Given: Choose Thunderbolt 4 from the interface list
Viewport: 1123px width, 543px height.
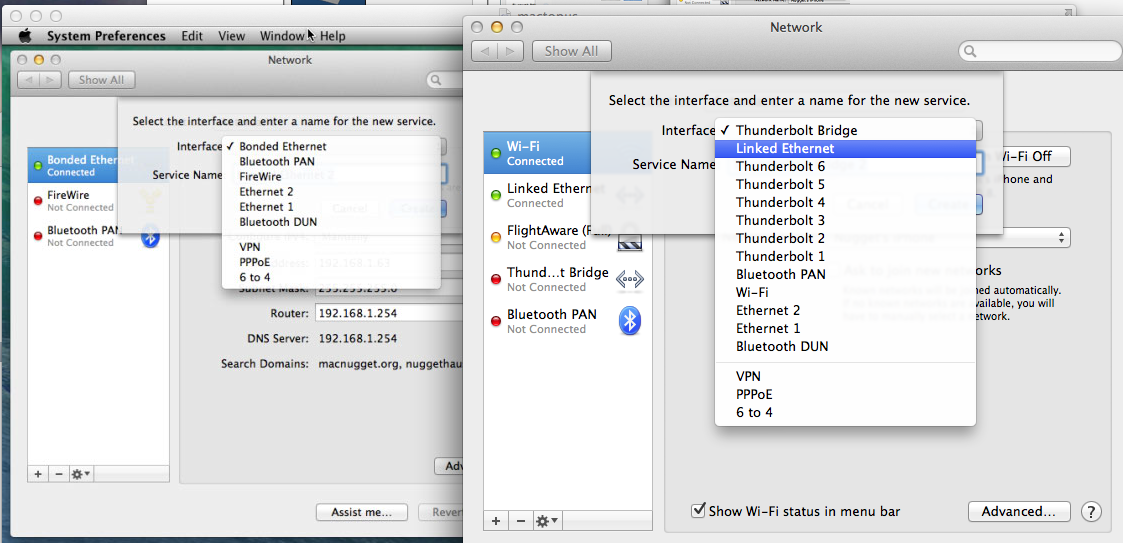Looking at the screenshot, I should tap(845, 202).
